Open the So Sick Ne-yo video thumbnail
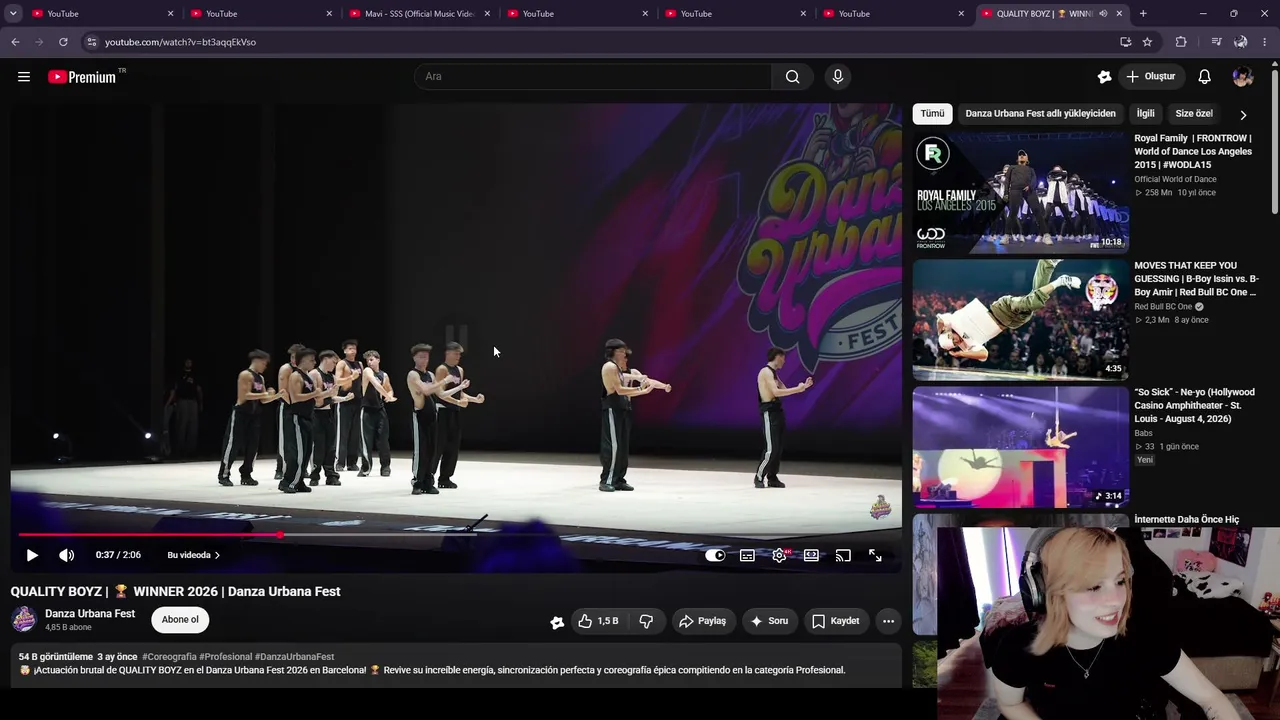The height and width of the screenshot is (720, 1280). pos(1020,447)
